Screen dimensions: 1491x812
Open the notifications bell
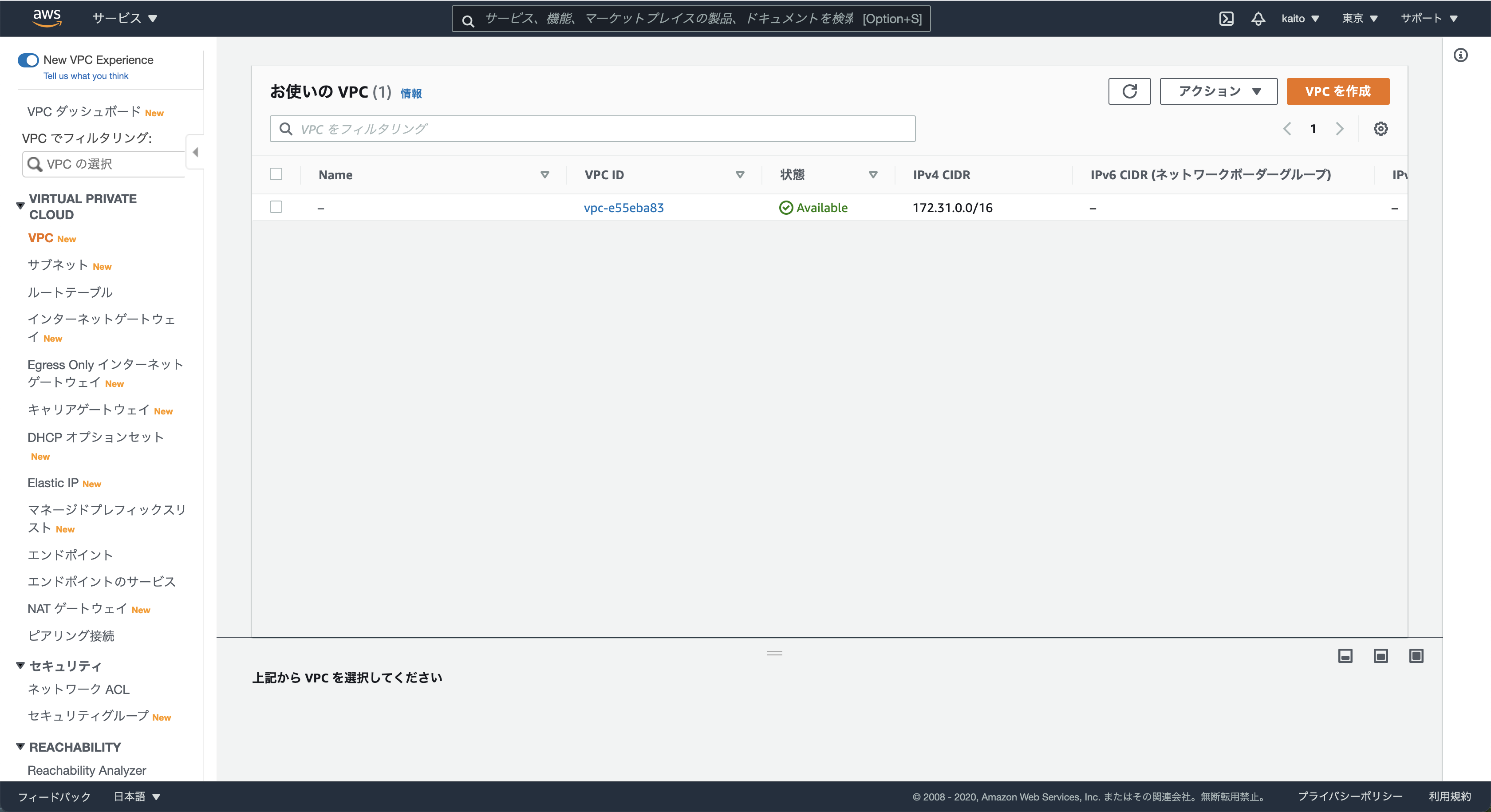coord(1258,19)
